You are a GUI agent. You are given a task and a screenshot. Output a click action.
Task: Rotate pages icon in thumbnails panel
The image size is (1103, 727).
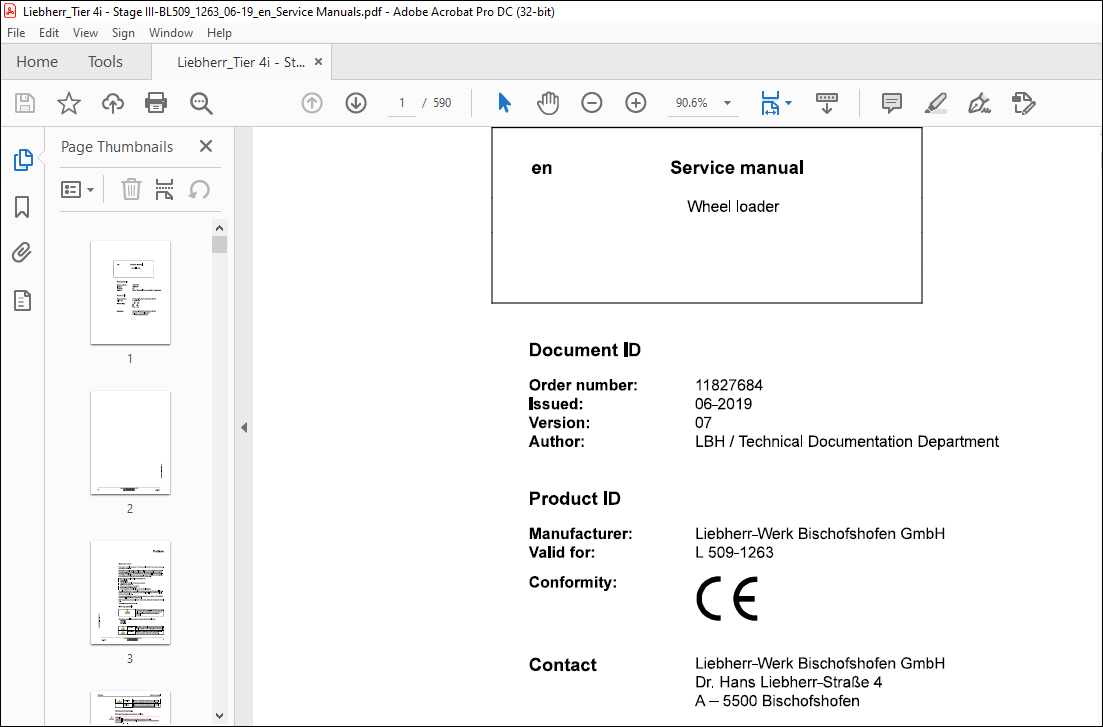coord(199,189)
